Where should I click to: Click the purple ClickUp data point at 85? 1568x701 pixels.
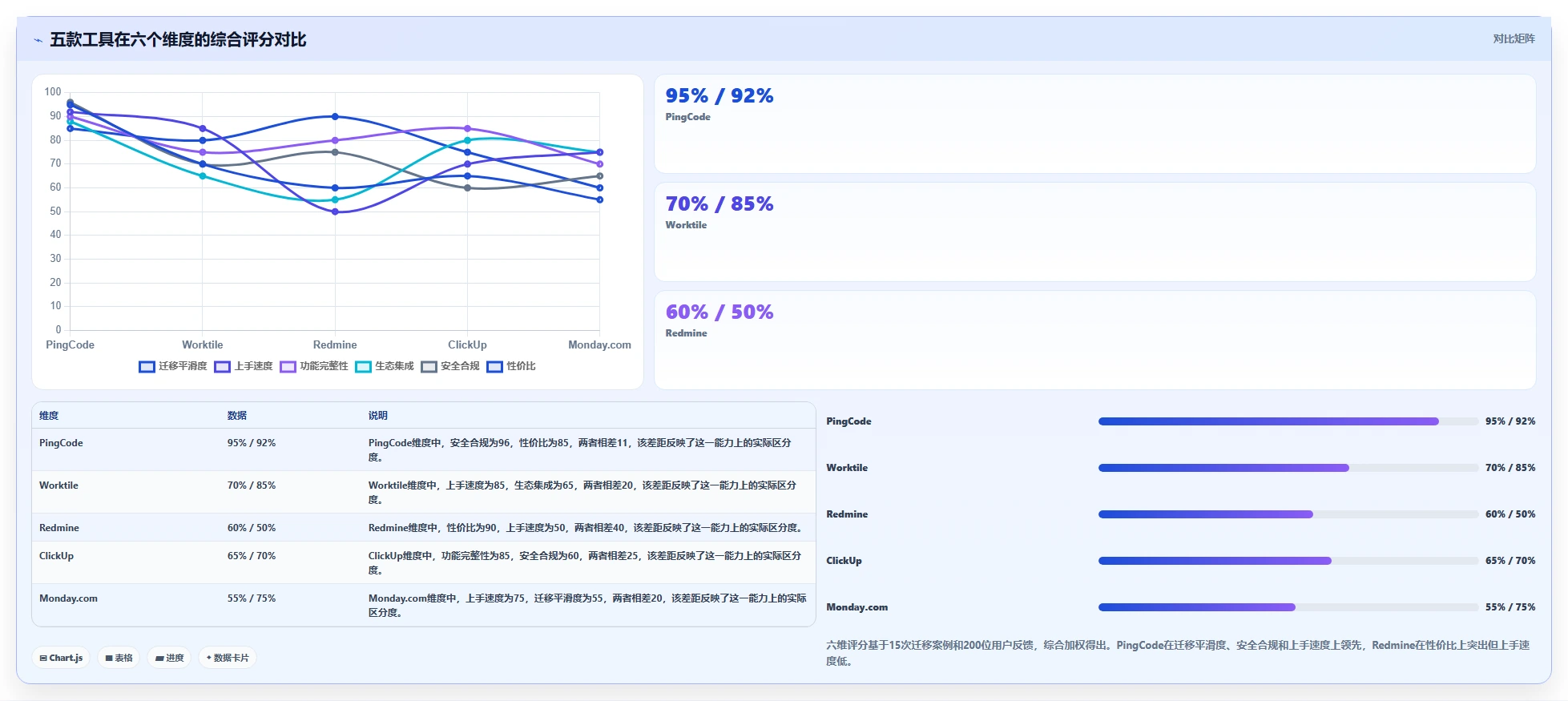click(468, 129)
